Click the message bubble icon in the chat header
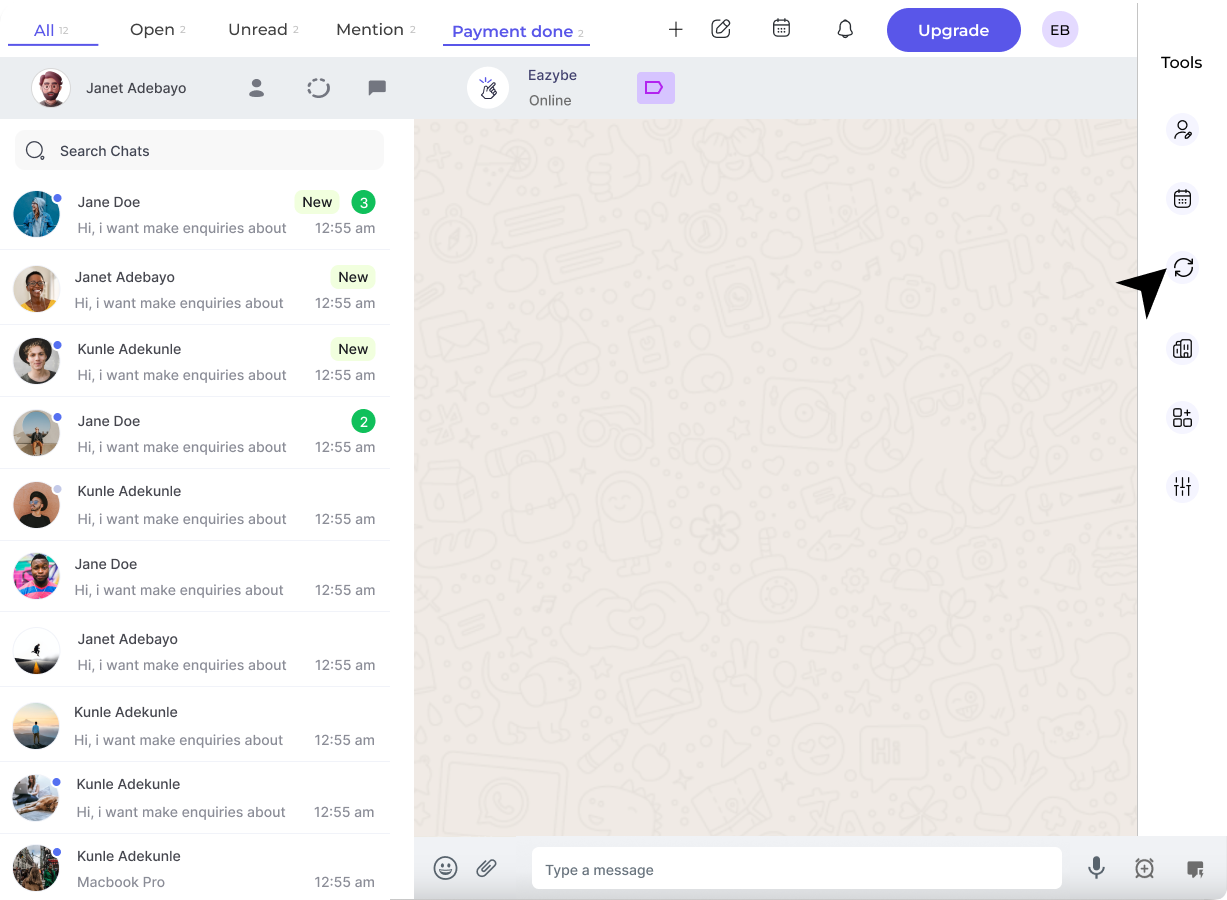 point(377,88)
